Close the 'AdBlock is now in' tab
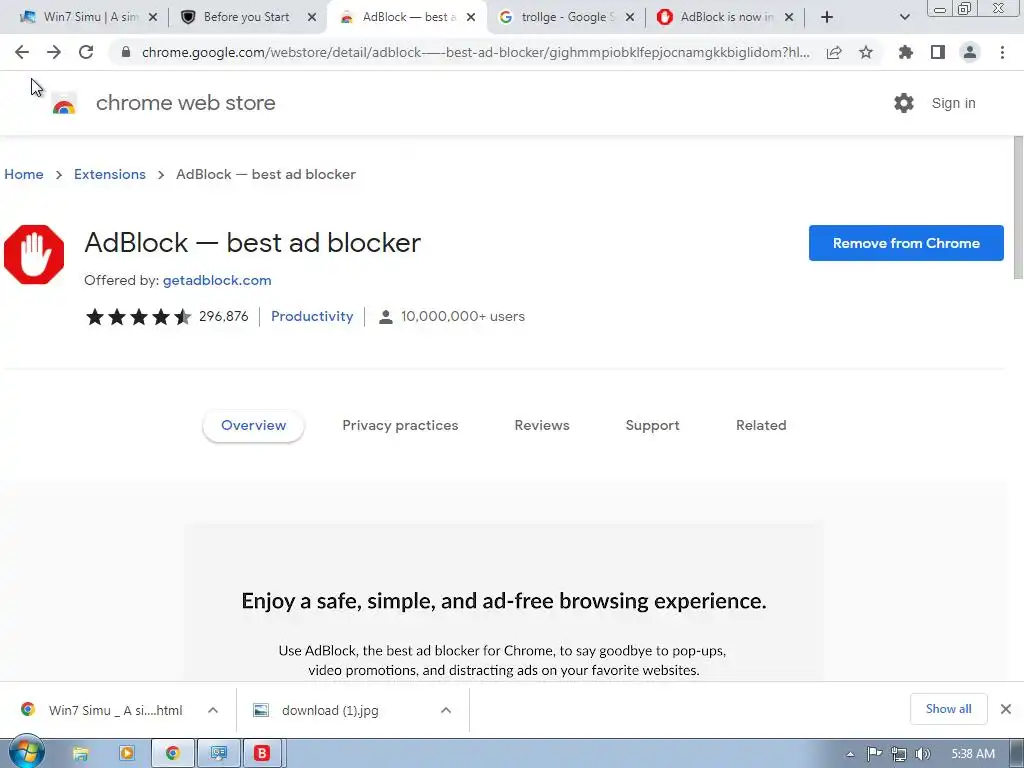Viewport: 1024px width, 768px height. 789,17
